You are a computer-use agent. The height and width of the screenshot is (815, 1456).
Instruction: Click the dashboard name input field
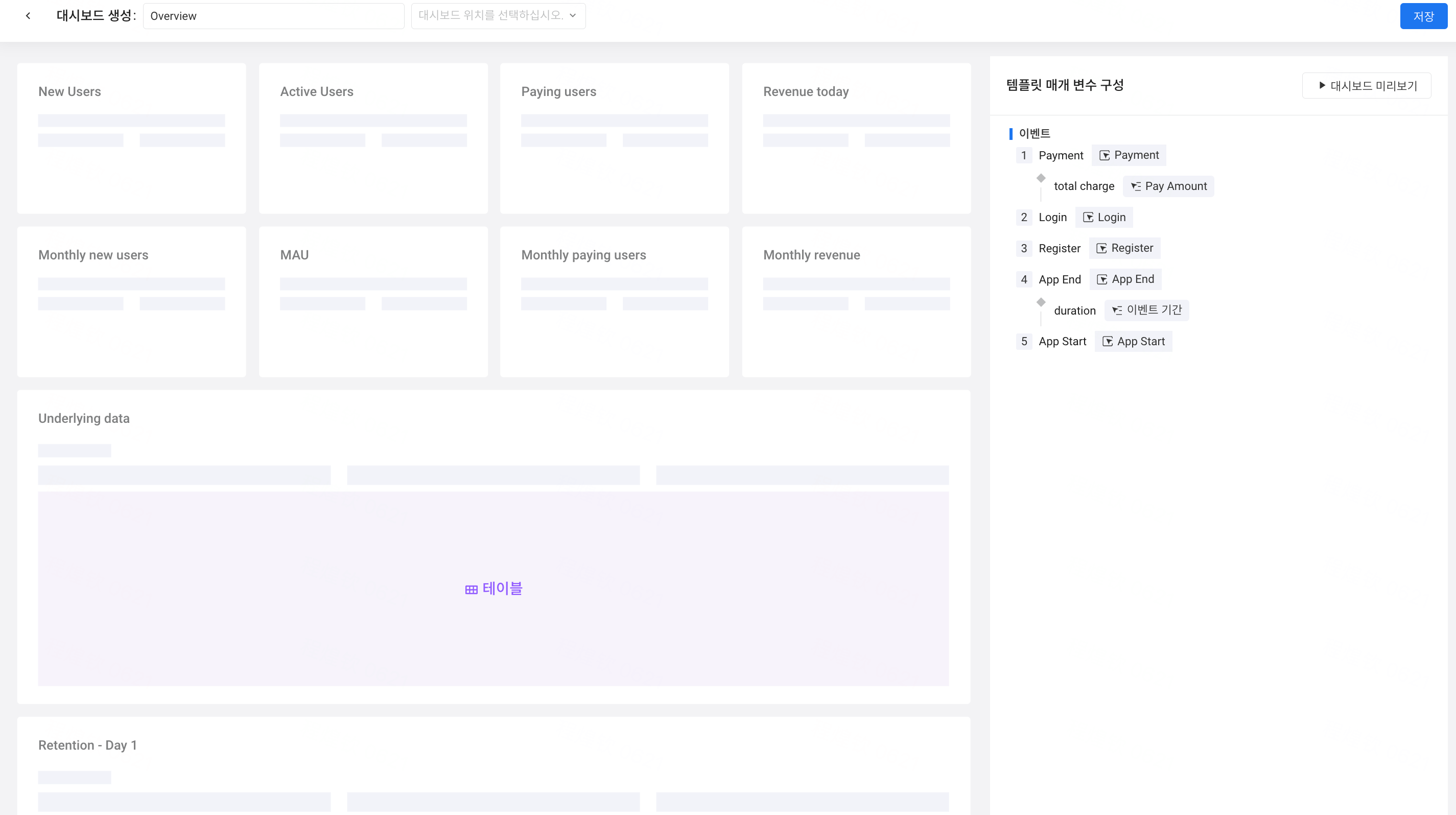[x=273, y=16]
